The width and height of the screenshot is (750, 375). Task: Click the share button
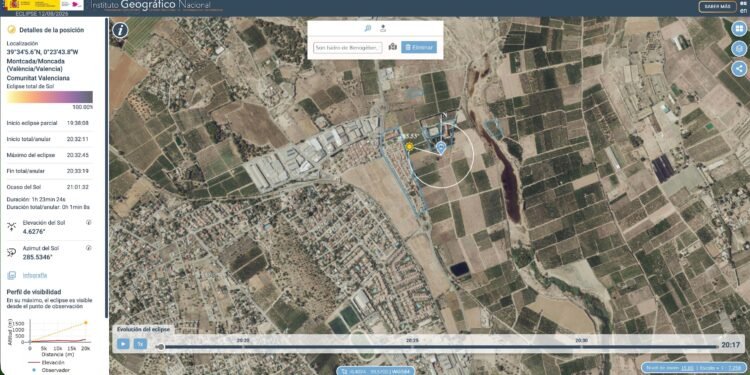pyautogui.click(x=739, y=68)
